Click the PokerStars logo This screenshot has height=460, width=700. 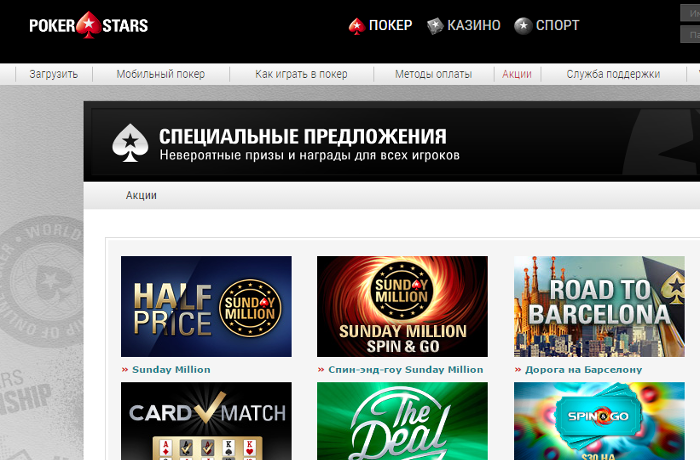(x=88, y=25)
